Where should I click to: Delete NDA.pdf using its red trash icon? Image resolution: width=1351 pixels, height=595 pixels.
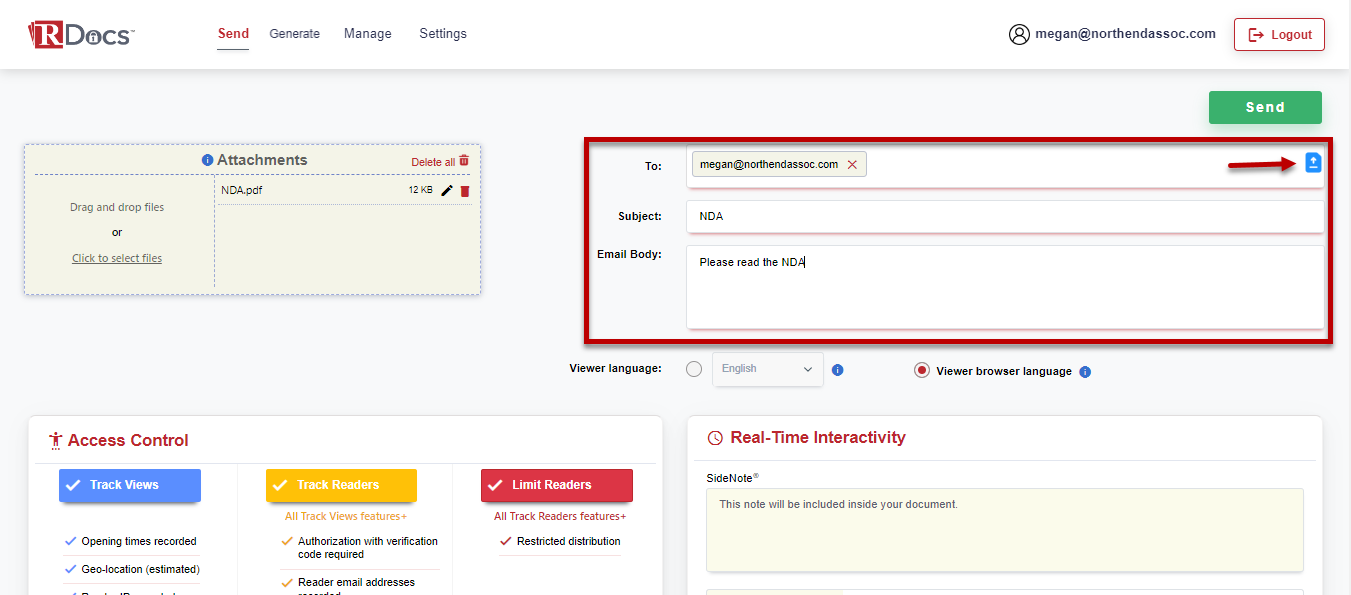tap(463, 189)
